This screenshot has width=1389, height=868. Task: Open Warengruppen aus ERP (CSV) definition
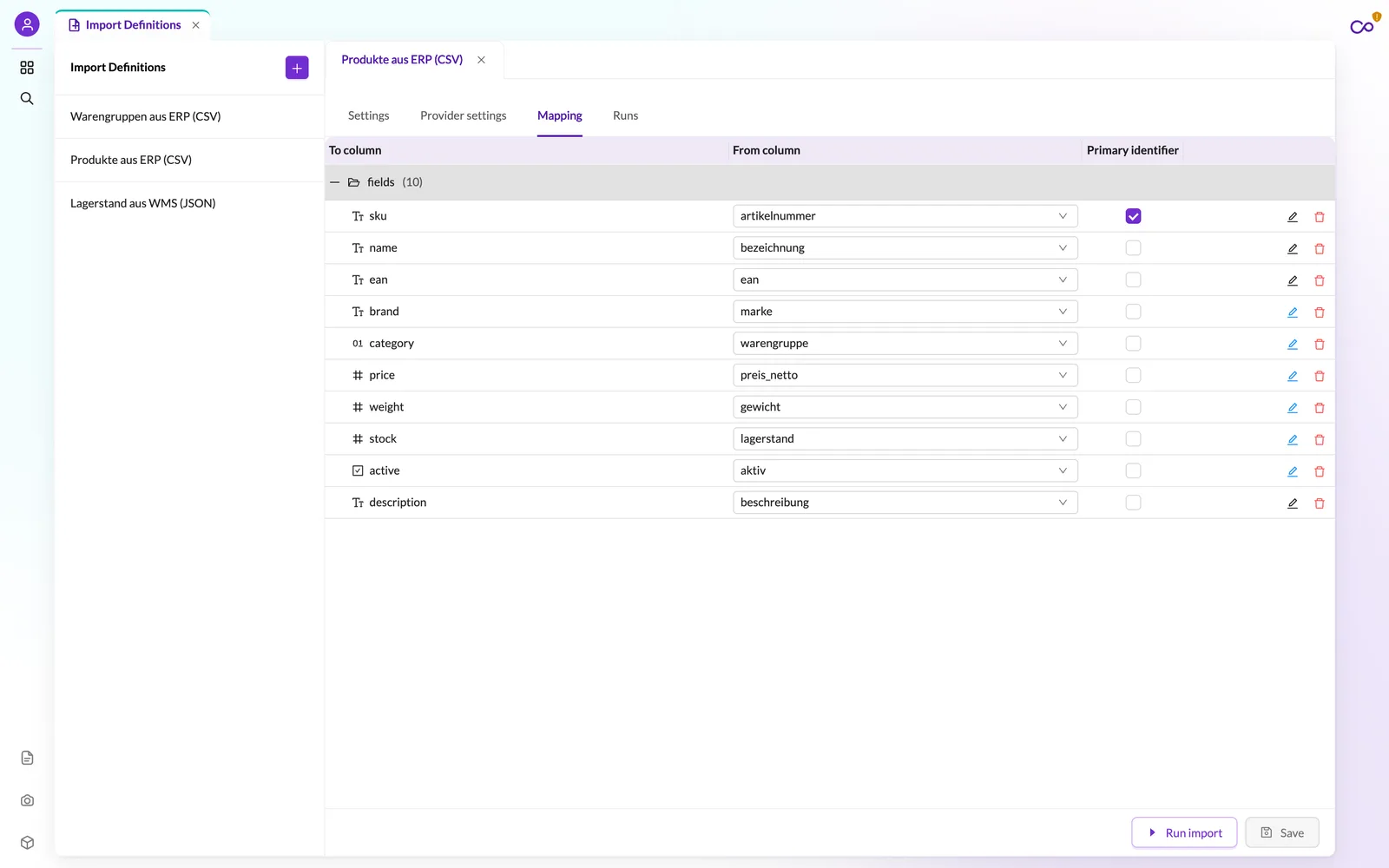[189, 116]
